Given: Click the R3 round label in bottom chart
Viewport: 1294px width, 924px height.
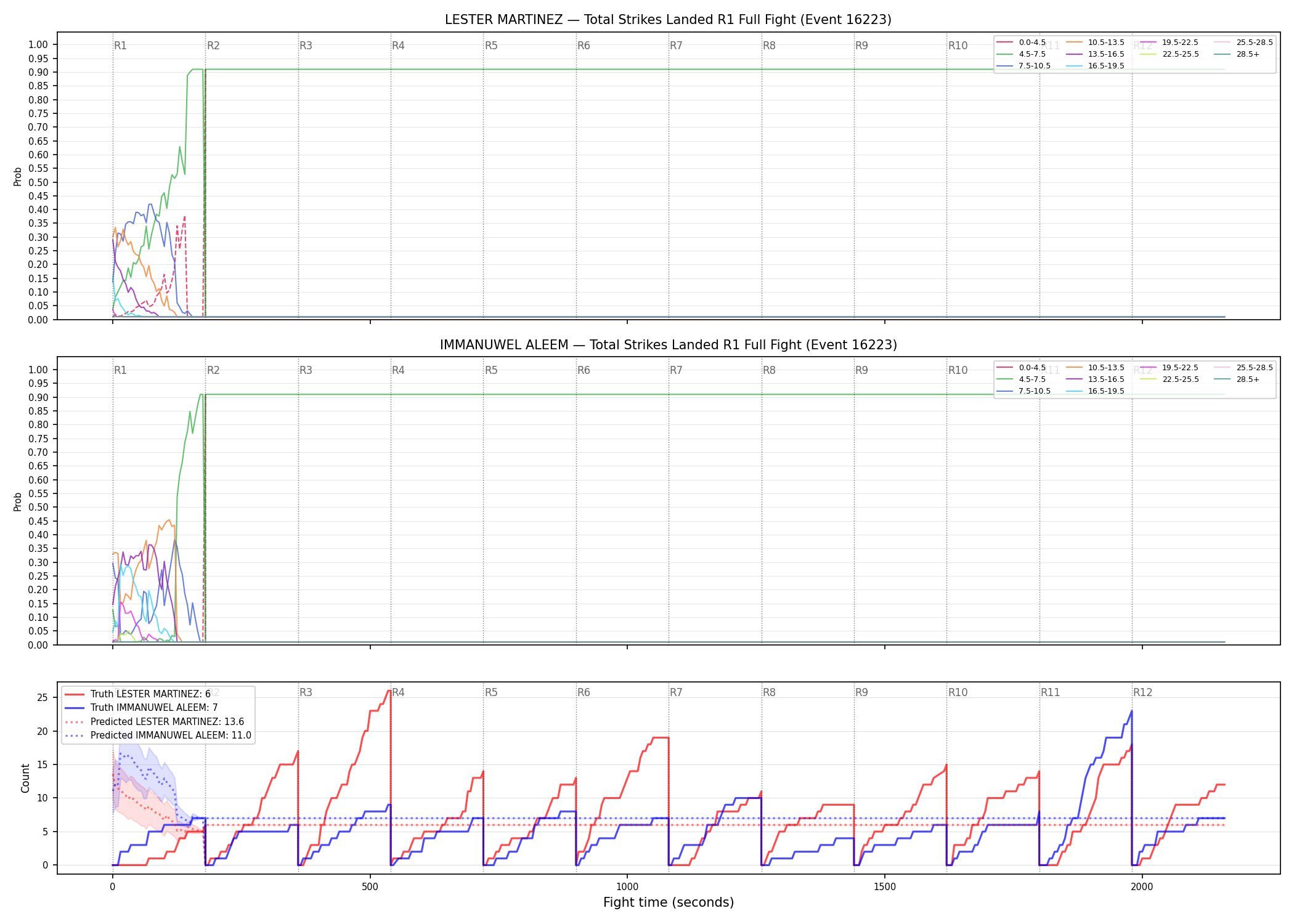Looking at the screenshot, I should click(306, 692).
